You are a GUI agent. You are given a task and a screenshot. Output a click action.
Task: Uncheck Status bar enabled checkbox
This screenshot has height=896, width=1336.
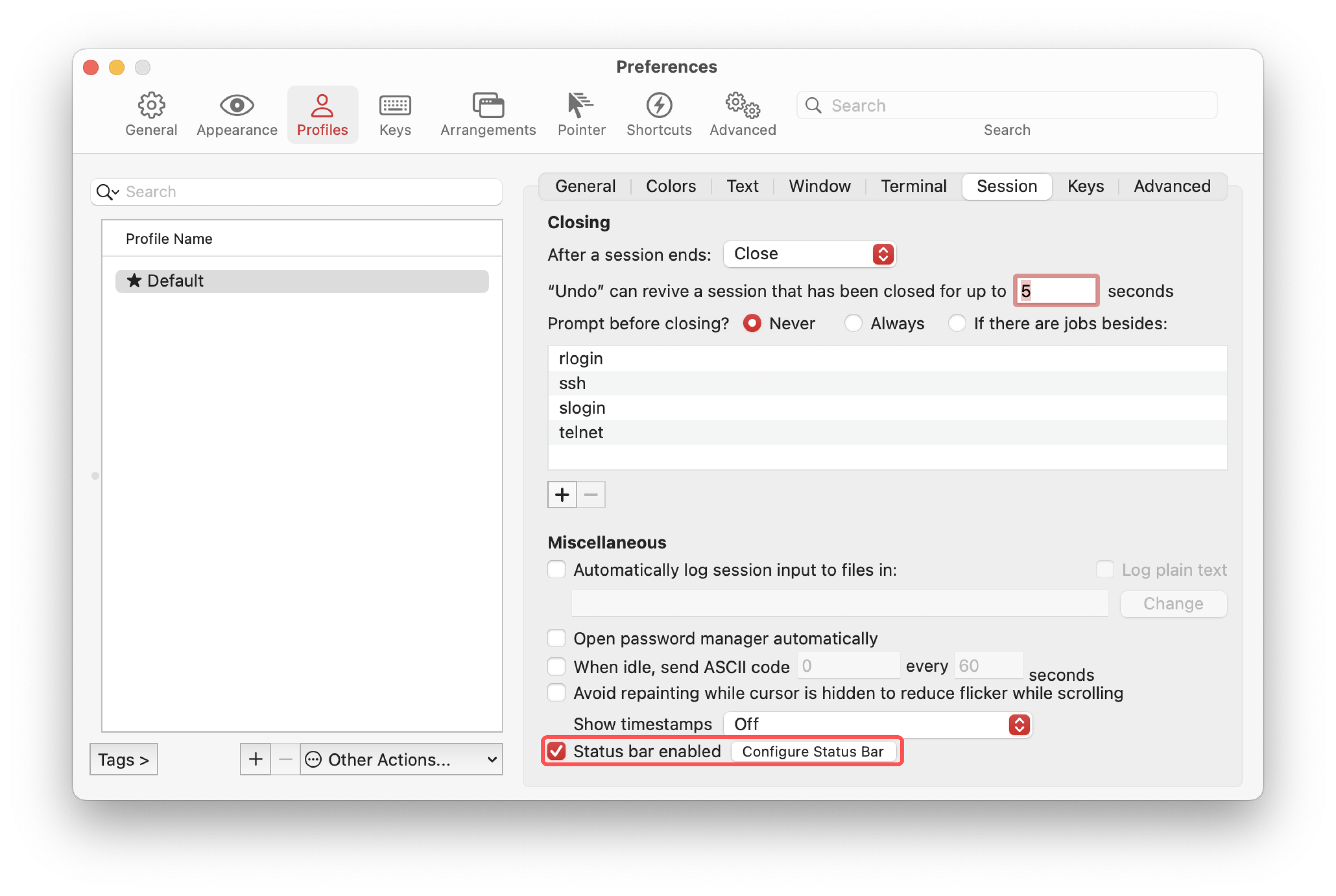[x=556, y=752]
